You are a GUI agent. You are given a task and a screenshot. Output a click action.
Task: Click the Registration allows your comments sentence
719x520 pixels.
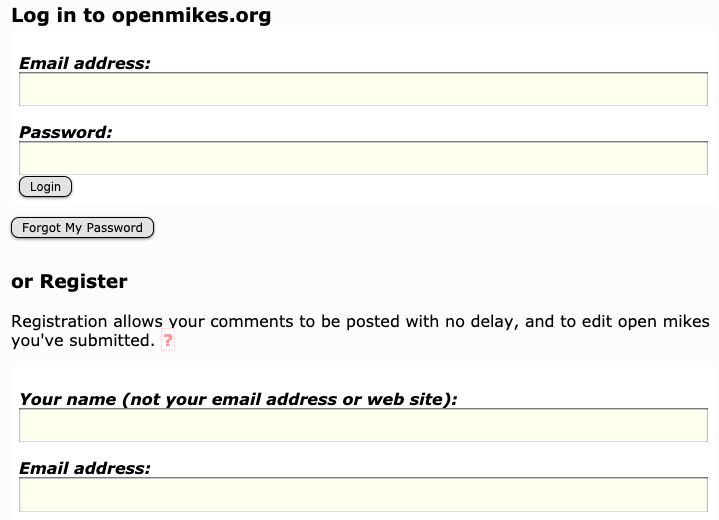[360, 331]
